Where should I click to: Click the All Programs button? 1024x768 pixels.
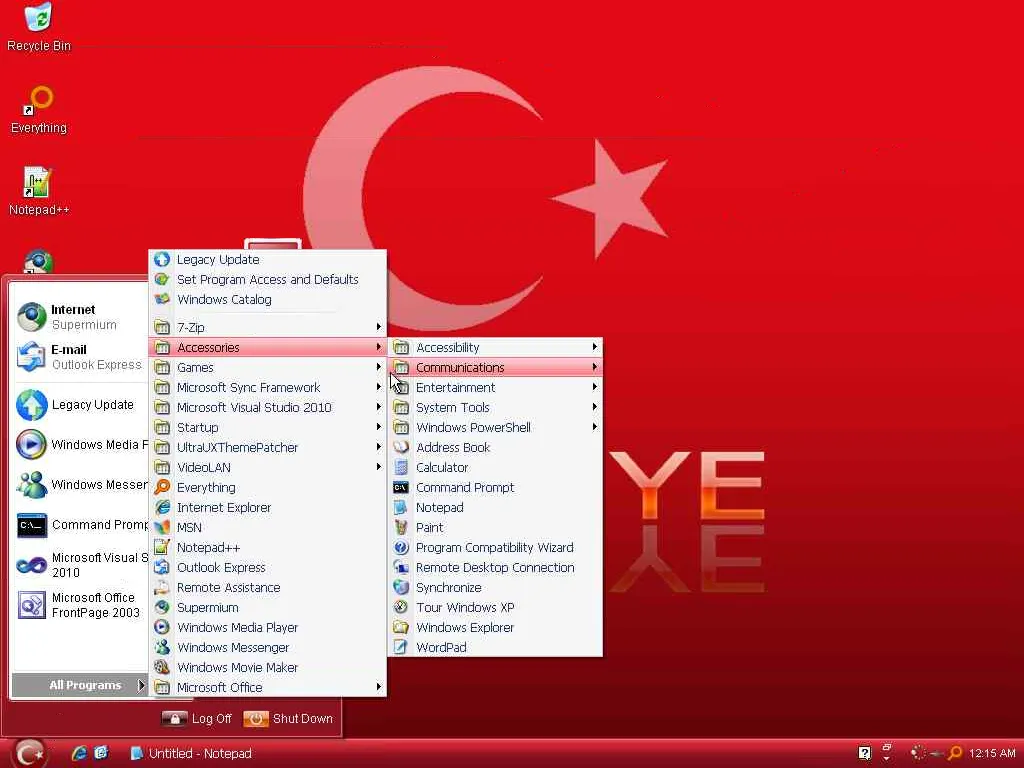[x=80, y=685]
